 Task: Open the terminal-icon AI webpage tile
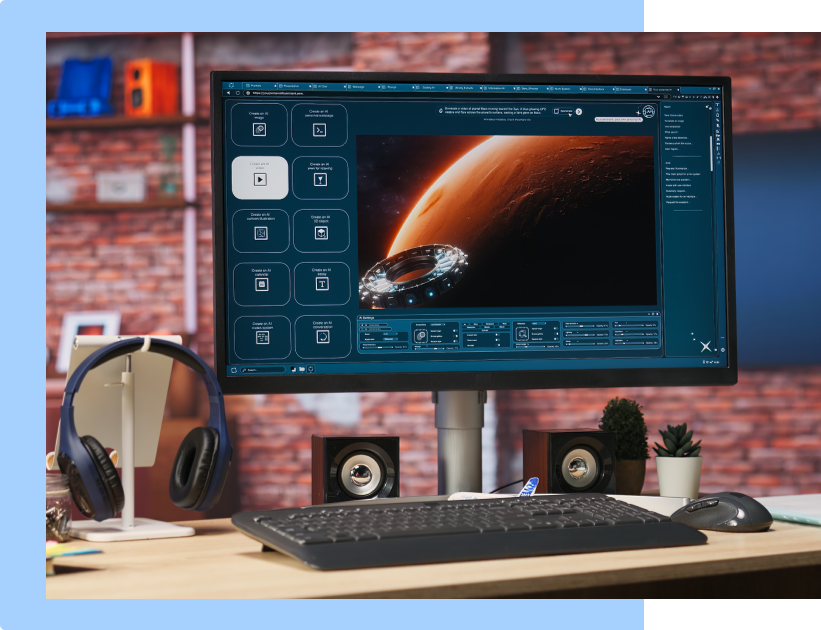(319, 125)
